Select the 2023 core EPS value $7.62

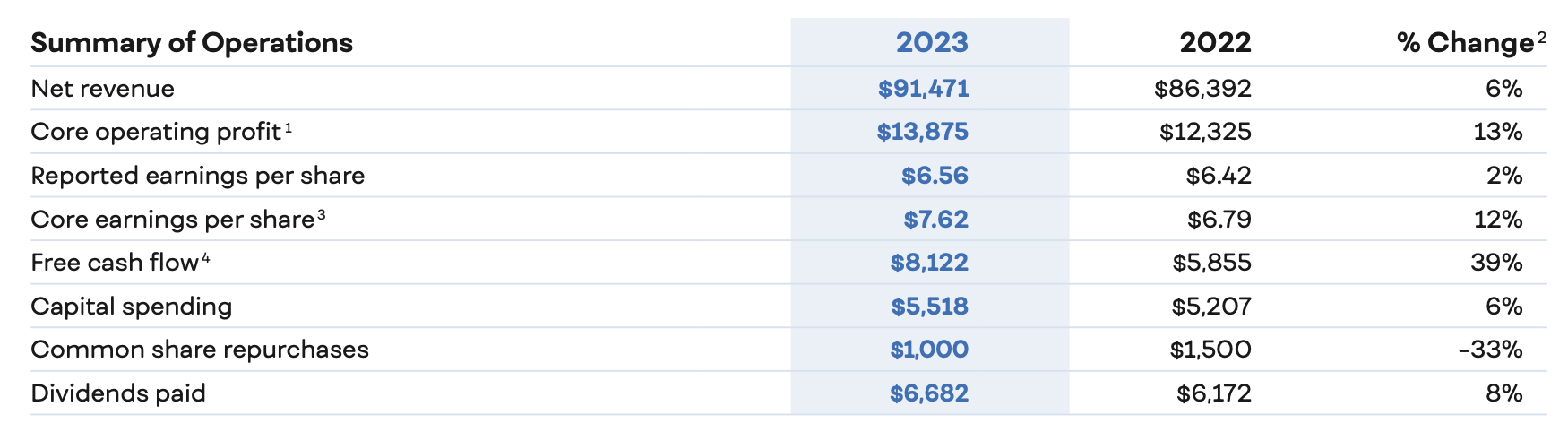tap(935, 220)
